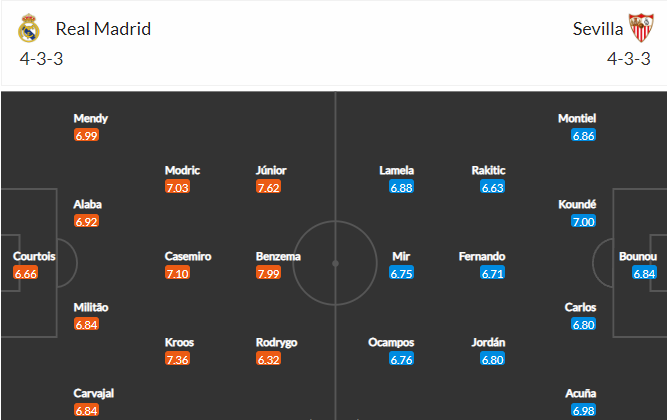This screenshot has width=667, height=420.
Task: Click the Sevilla club crest
Action: pyautogui.click(x=641, y=28)
